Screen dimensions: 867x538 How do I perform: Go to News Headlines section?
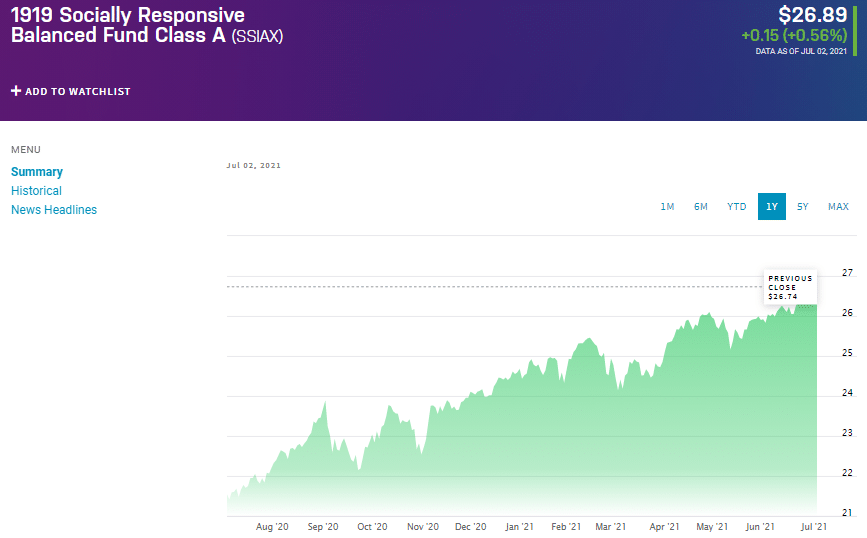54,210
